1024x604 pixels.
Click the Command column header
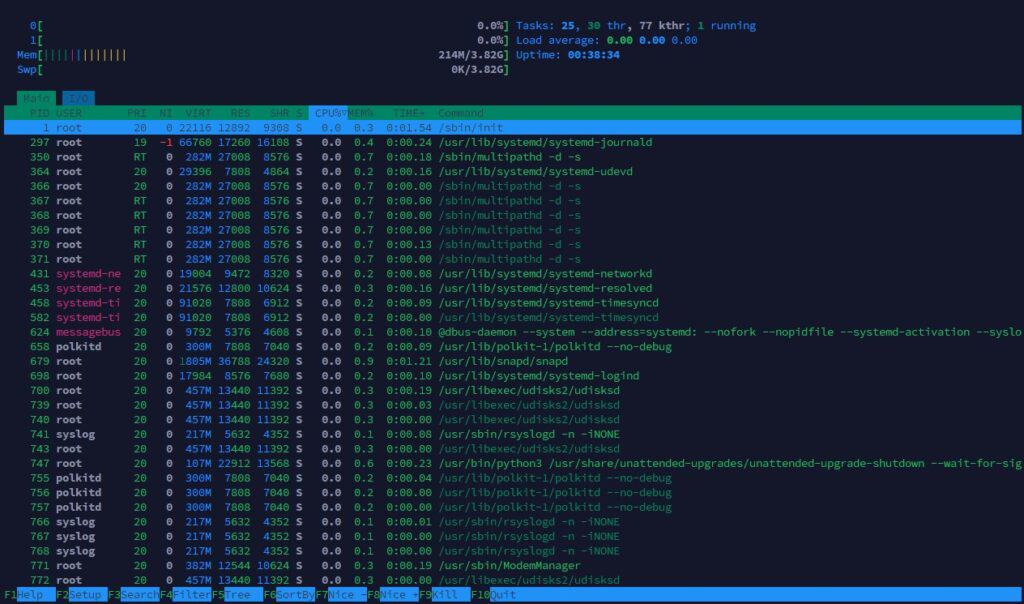pos(461,113)
